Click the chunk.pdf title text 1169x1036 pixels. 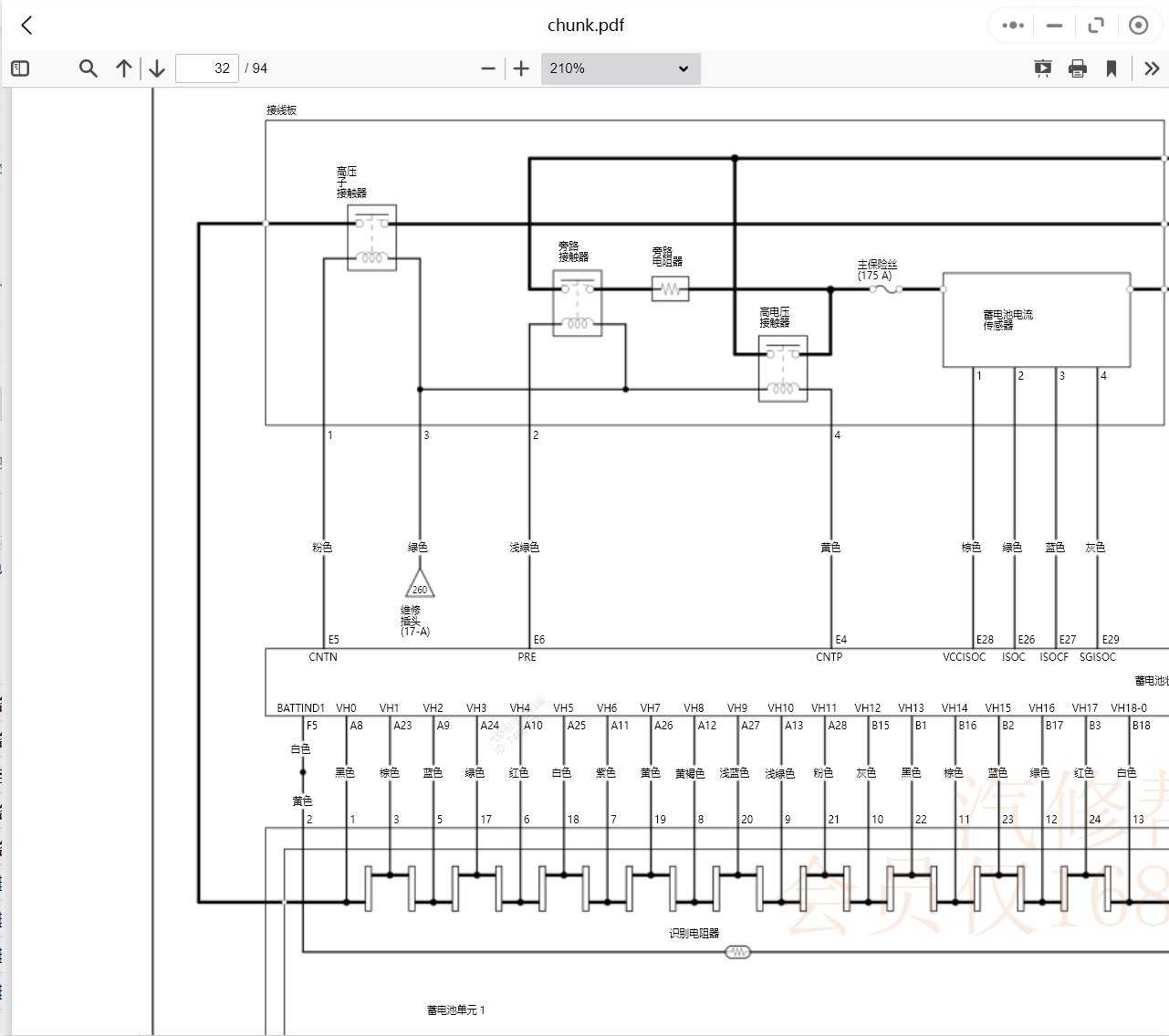point(585,26)
